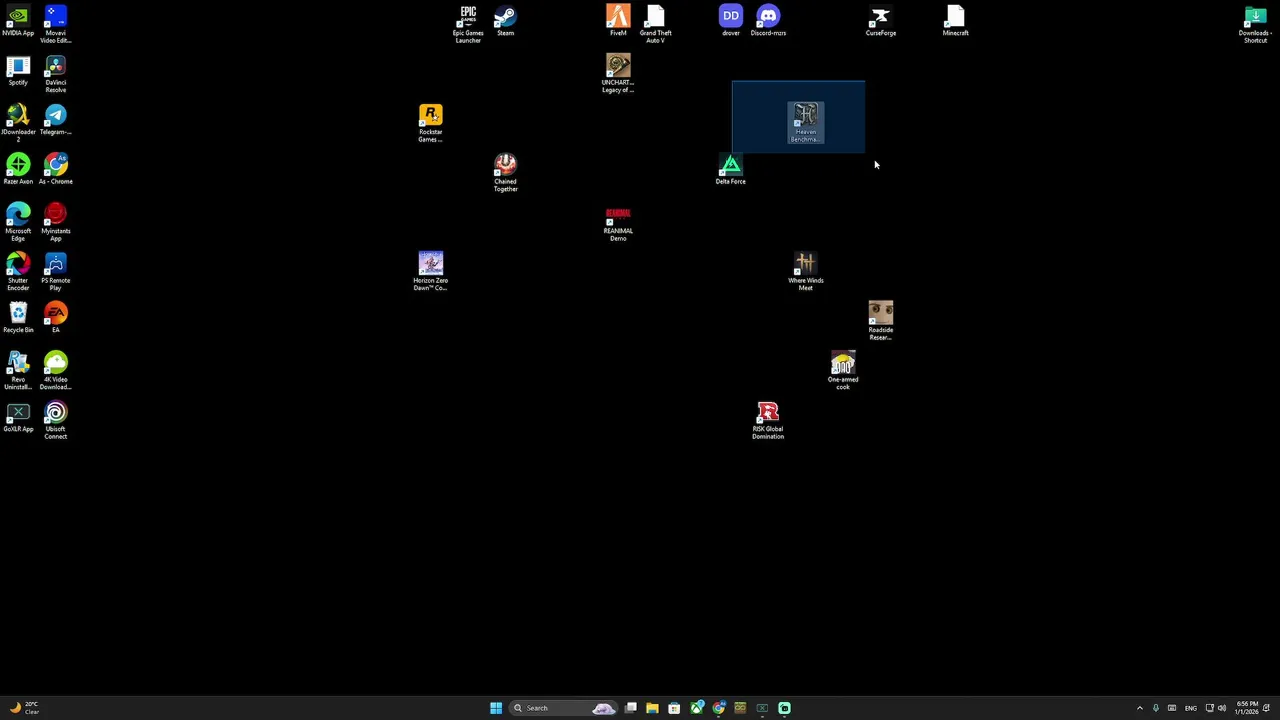Open the weather widget showing 20°C

point(24,708)
